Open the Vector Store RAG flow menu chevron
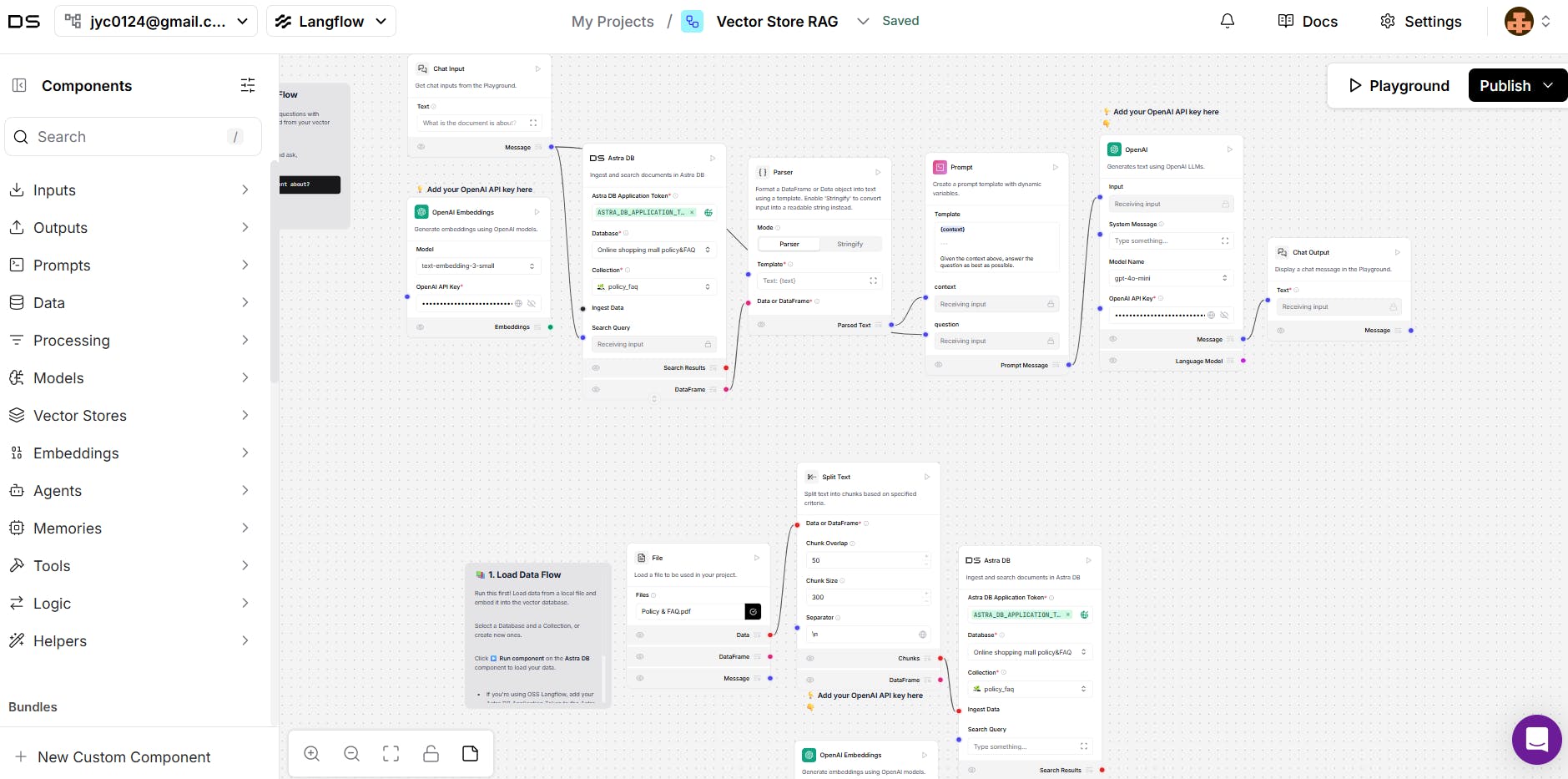The width and height of the screenshot is (1568, 779). coord(863,21)
